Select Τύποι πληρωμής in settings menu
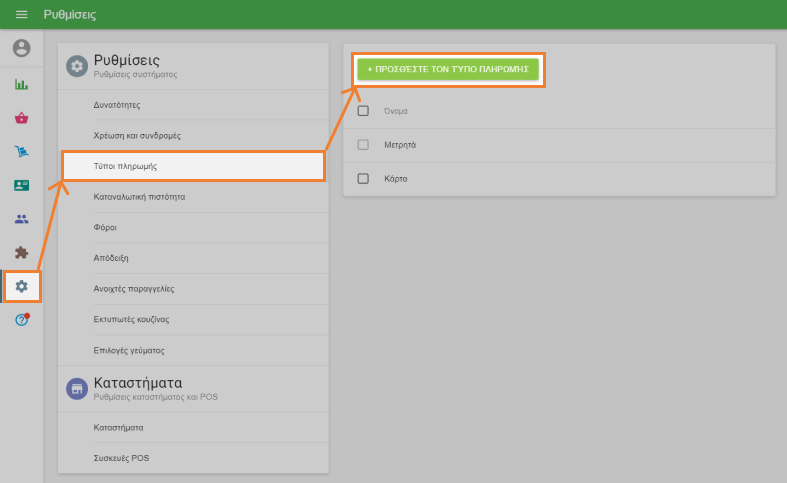787x483 pixels. tap(193, 165)
